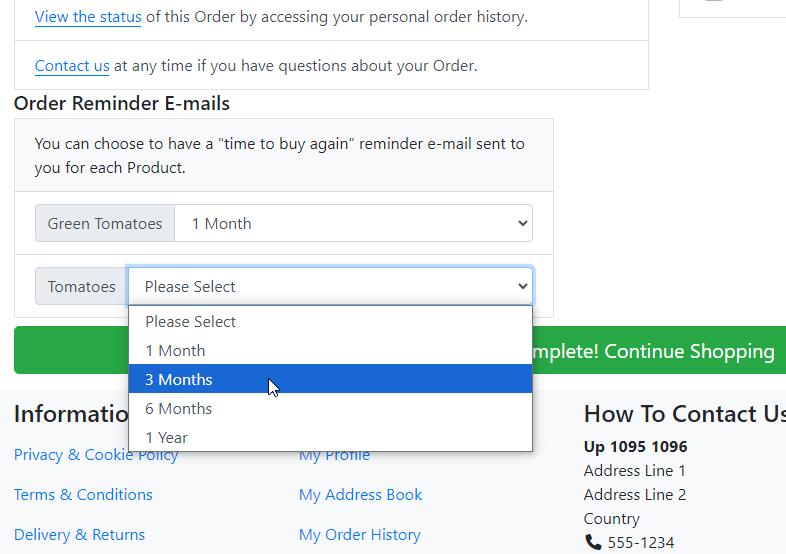Click the Tomatoes product label
The image size is (786, 554).
pos(82,286)
